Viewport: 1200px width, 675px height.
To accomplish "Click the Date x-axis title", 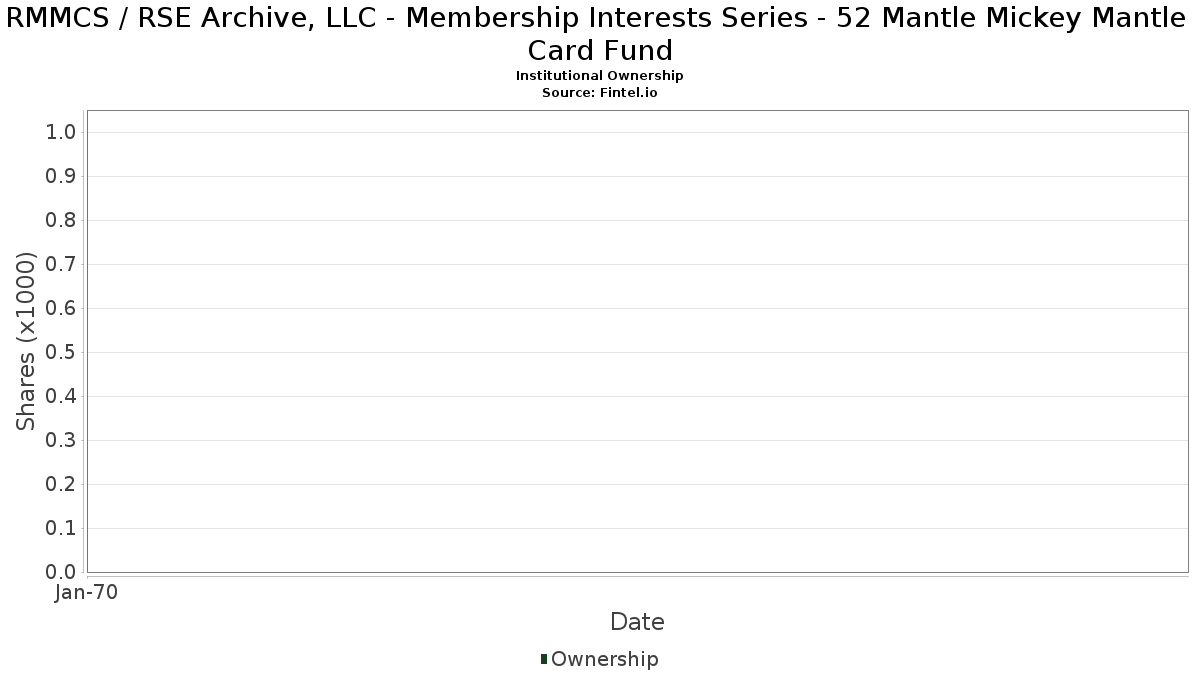I will click(637, 622).
